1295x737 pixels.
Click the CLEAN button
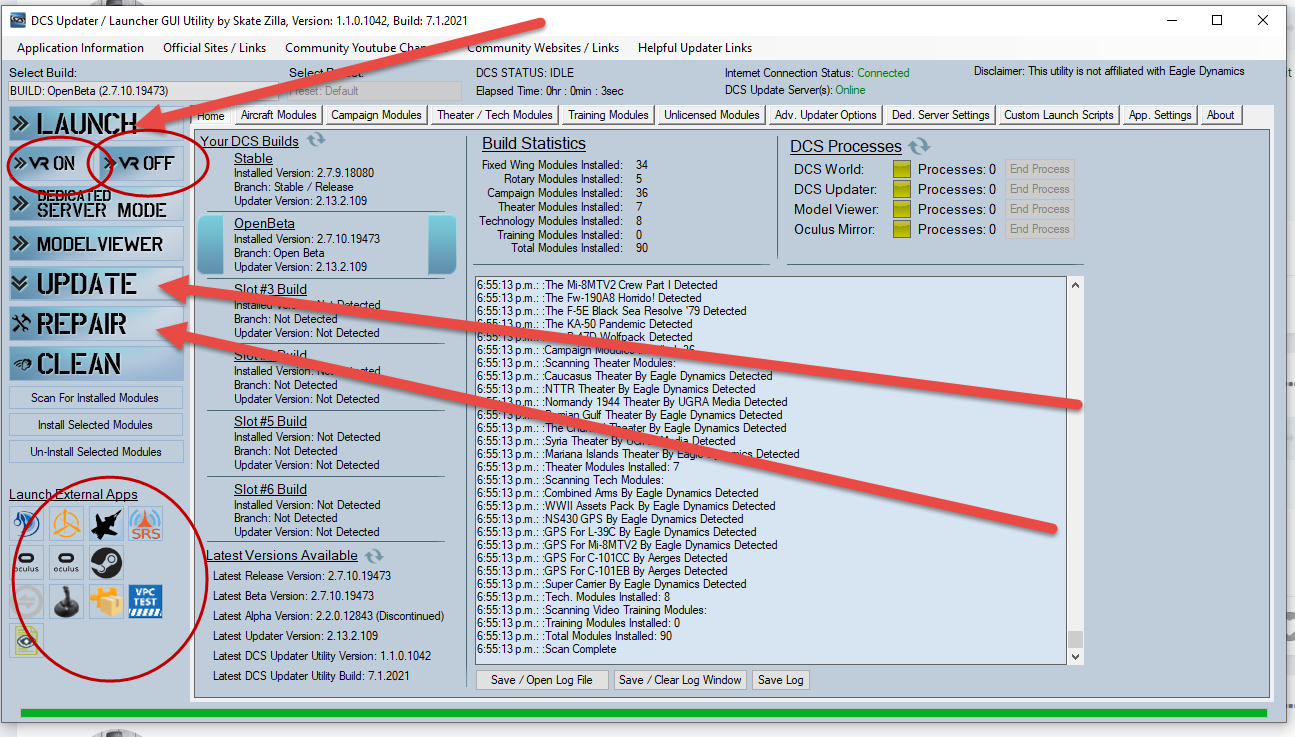pyautogui.click(x=96, y=364)
